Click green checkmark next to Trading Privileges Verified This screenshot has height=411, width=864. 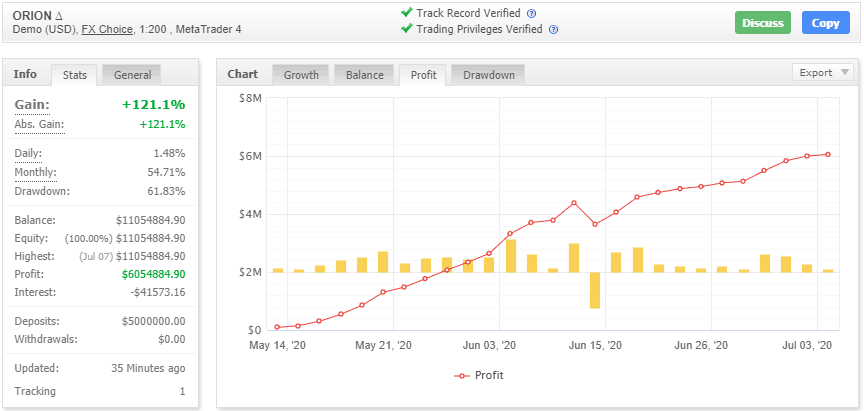(x=407, y=29)
